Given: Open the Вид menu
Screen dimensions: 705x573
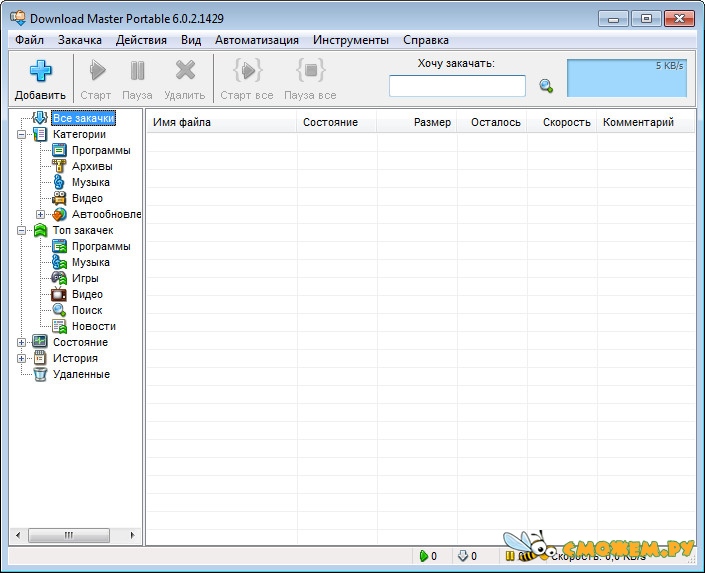Looking at the screenshot, I should tap(191, 40).
